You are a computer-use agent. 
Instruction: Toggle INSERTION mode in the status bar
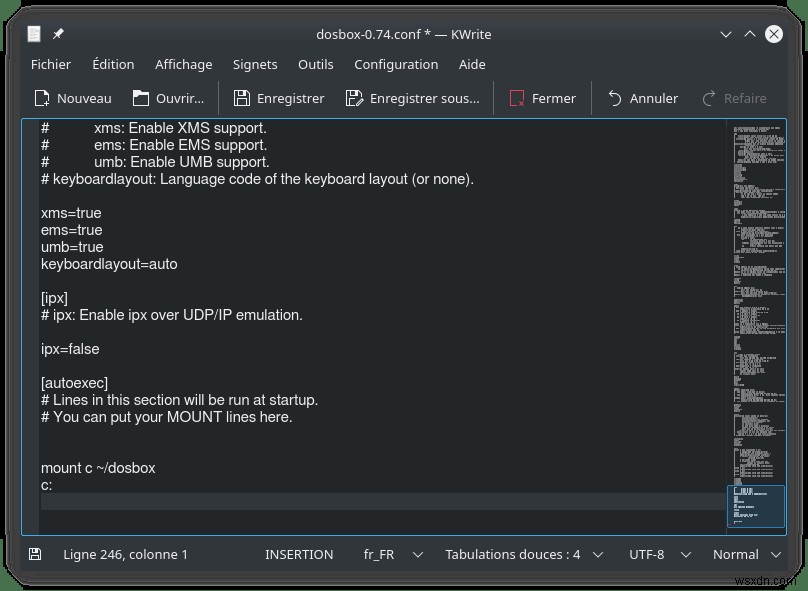pos(299,554)
